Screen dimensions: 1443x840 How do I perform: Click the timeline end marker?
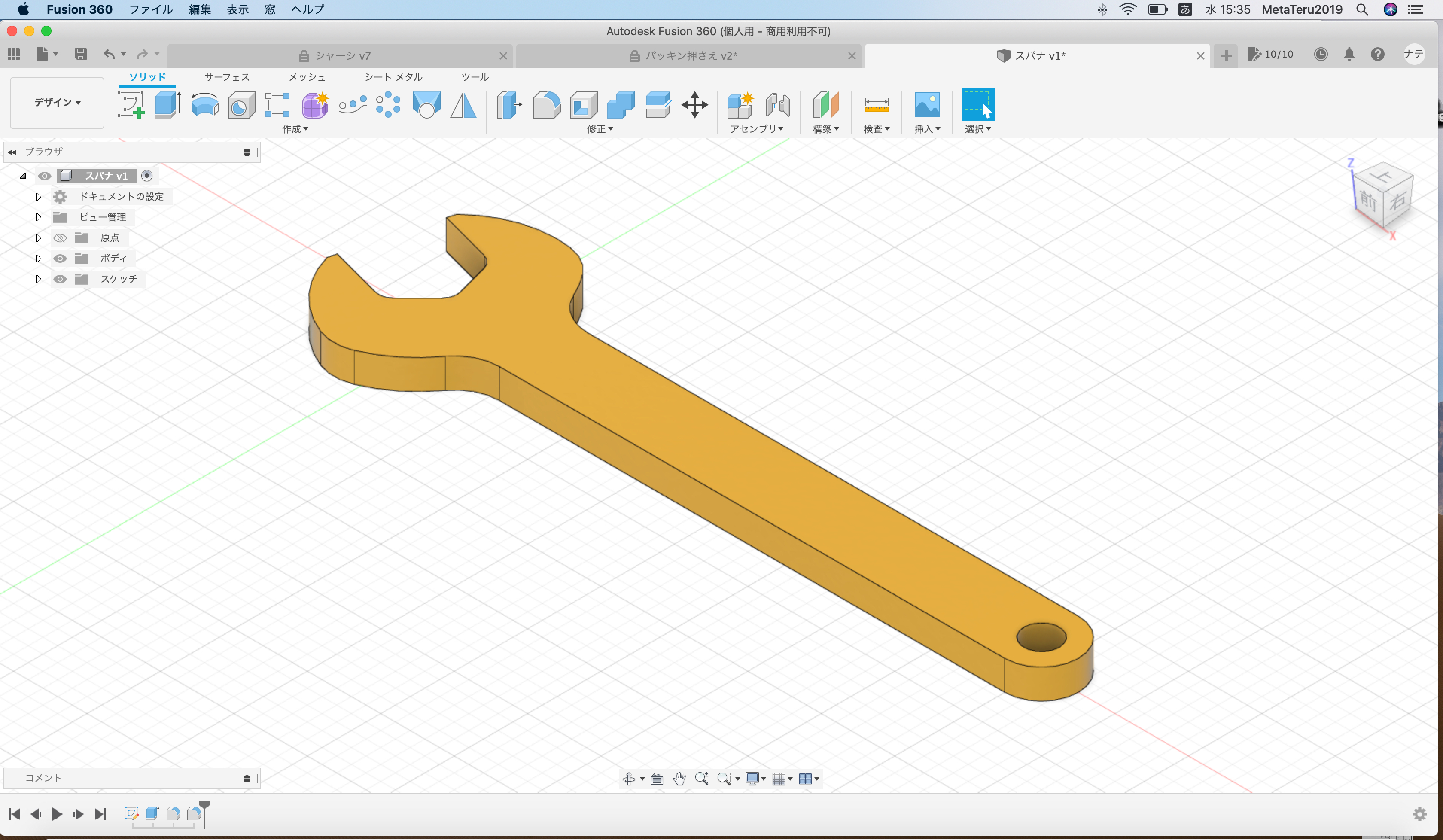pyautogui.click(x=204, y=814)
